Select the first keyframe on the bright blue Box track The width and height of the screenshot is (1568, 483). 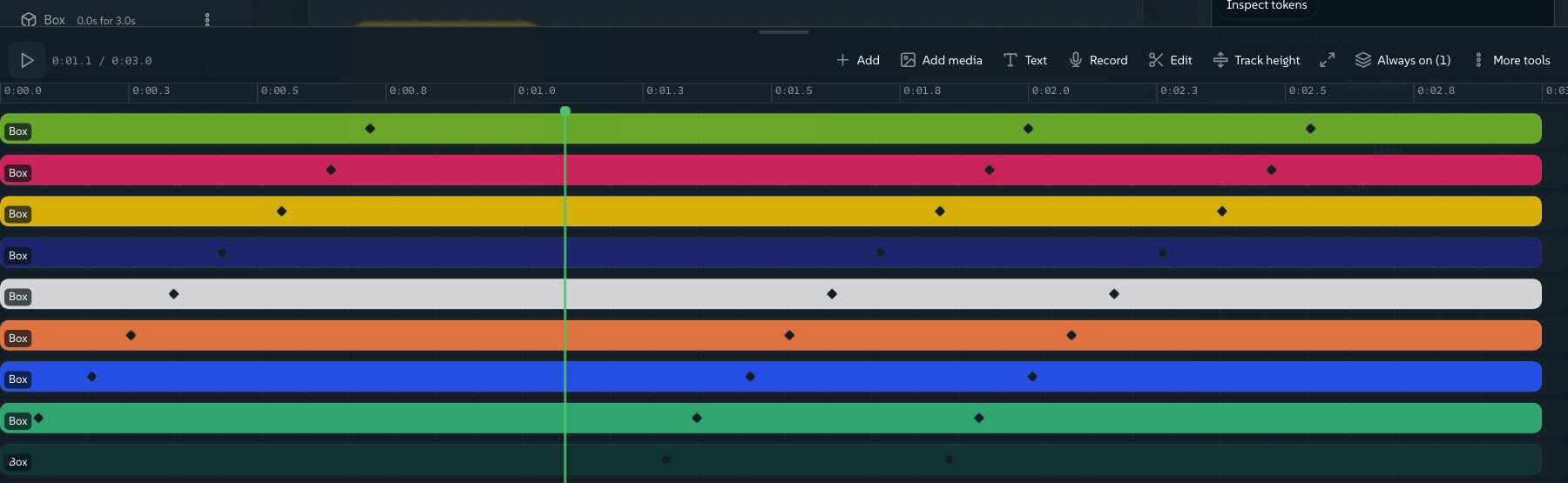[92, 377]
